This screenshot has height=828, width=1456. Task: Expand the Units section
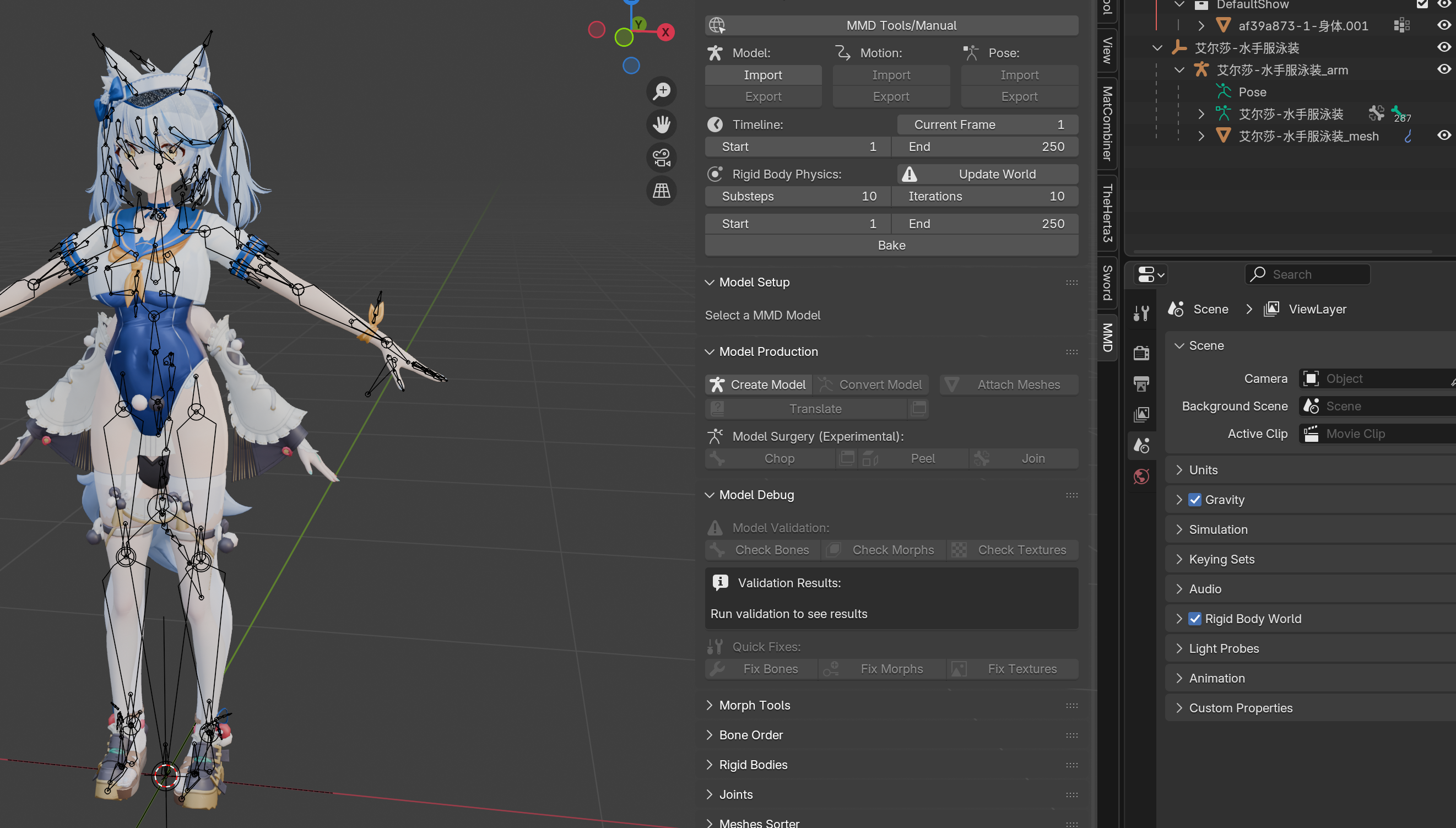(1203, 470)
